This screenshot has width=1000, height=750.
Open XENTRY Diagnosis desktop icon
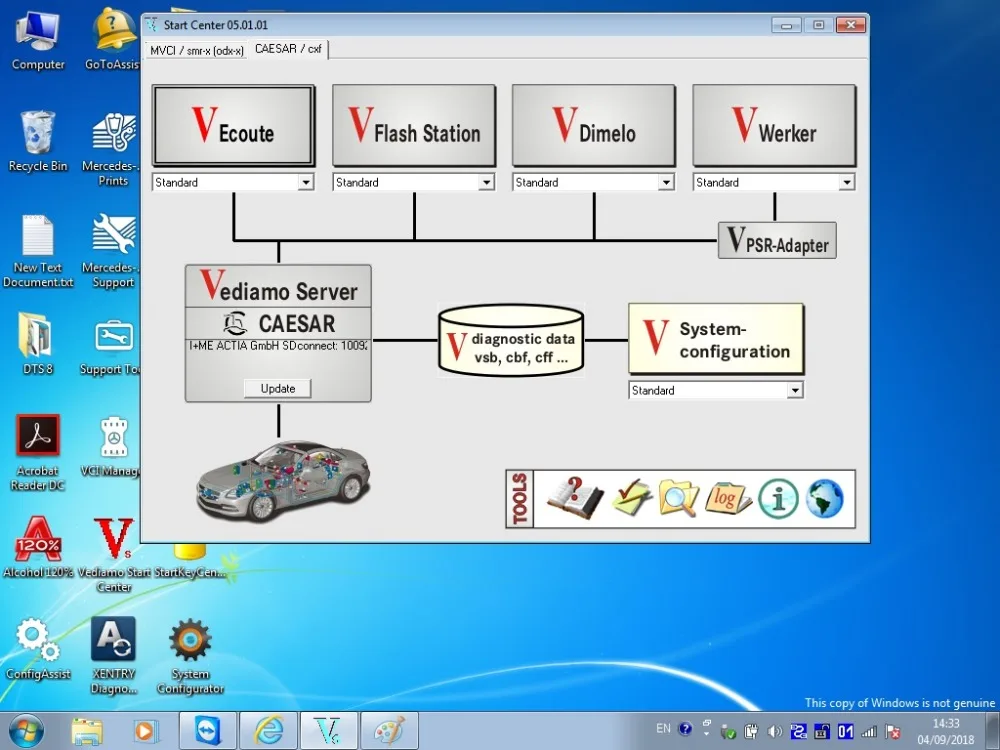(x=114, y=656)
